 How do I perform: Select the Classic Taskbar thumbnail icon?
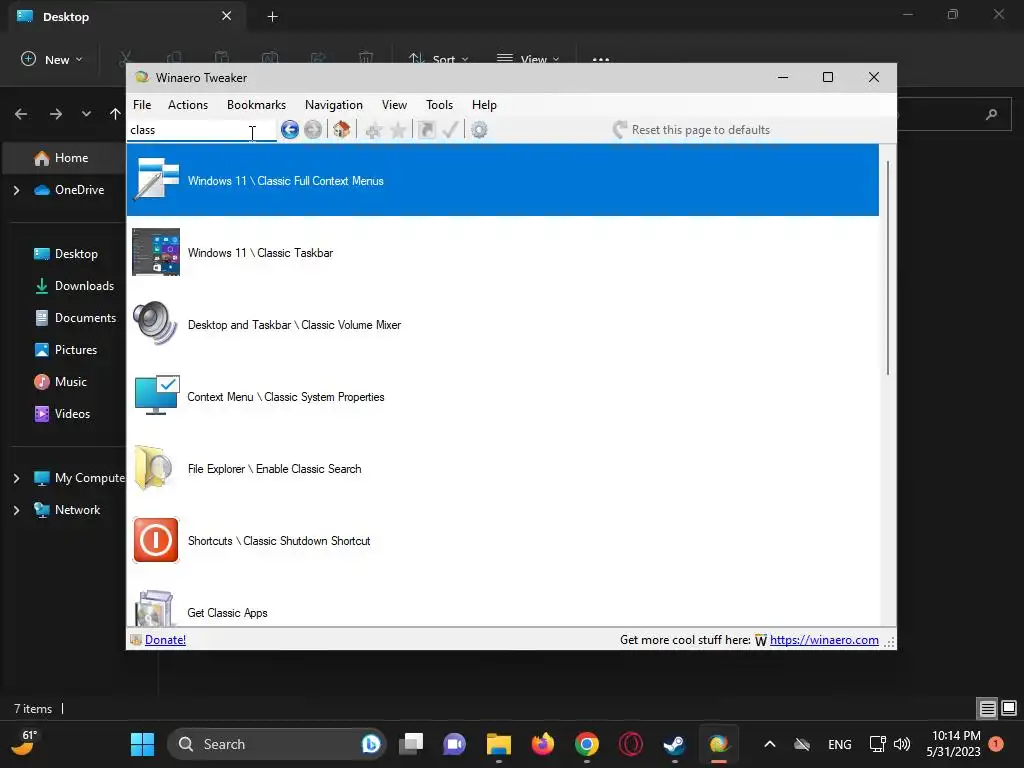pos(156,252)
